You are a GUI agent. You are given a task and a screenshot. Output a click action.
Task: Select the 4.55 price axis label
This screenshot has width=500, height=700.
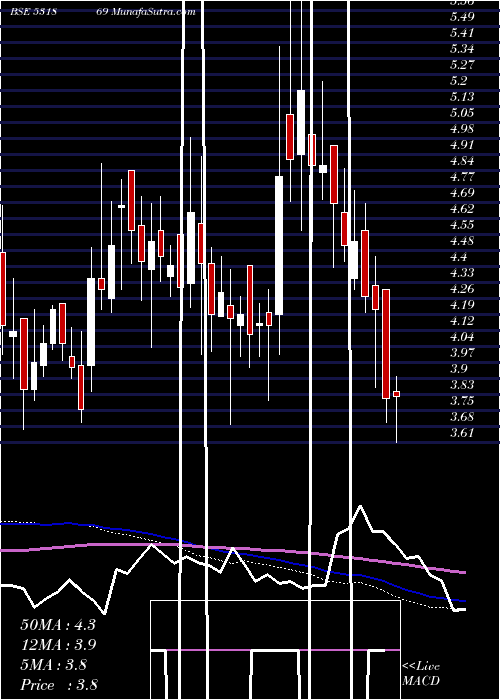462,225
